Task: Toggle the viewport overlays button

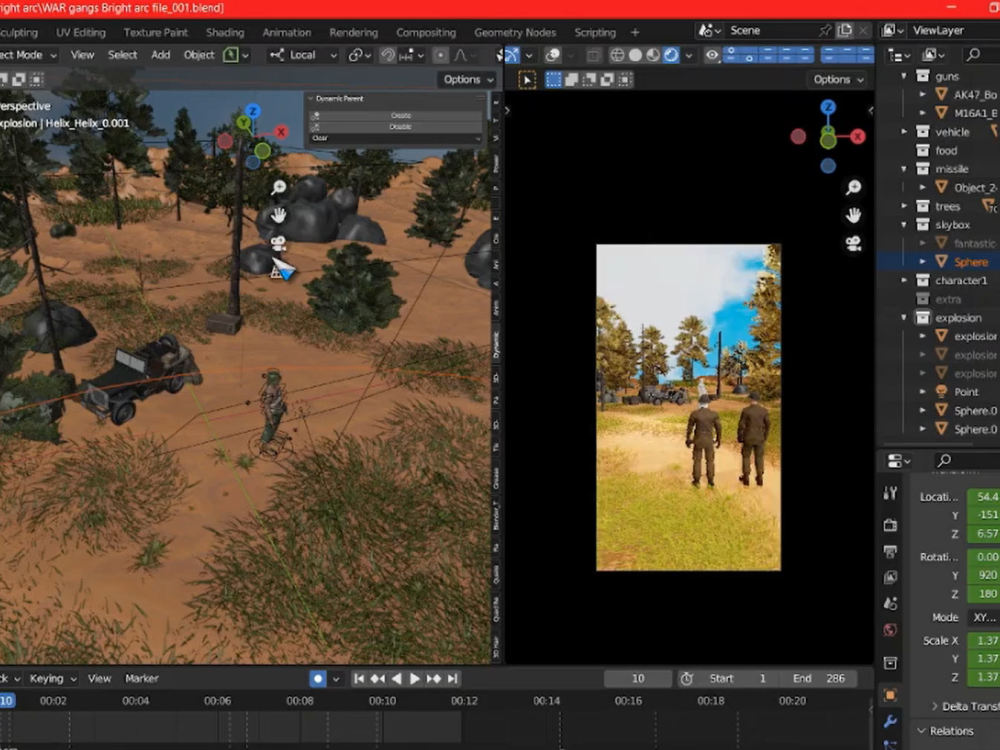Action: click(553, 55)
